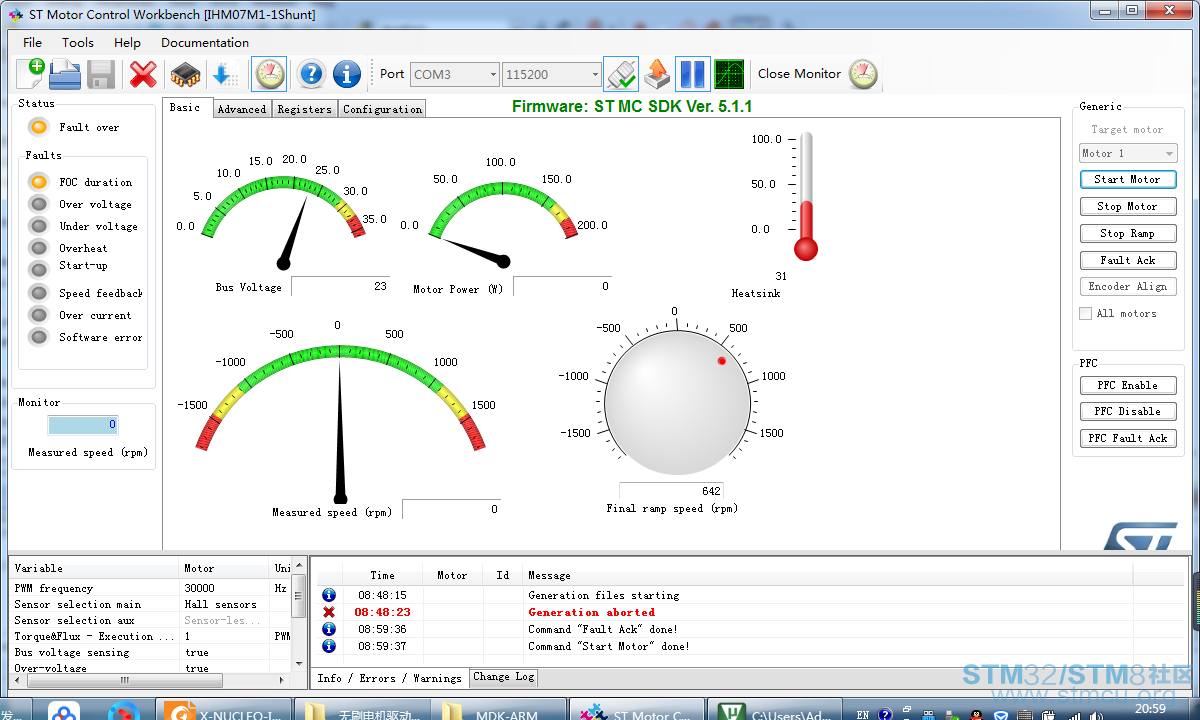Open the Tools menu
Screen dimensions: 1200x720
click(78, 43)
